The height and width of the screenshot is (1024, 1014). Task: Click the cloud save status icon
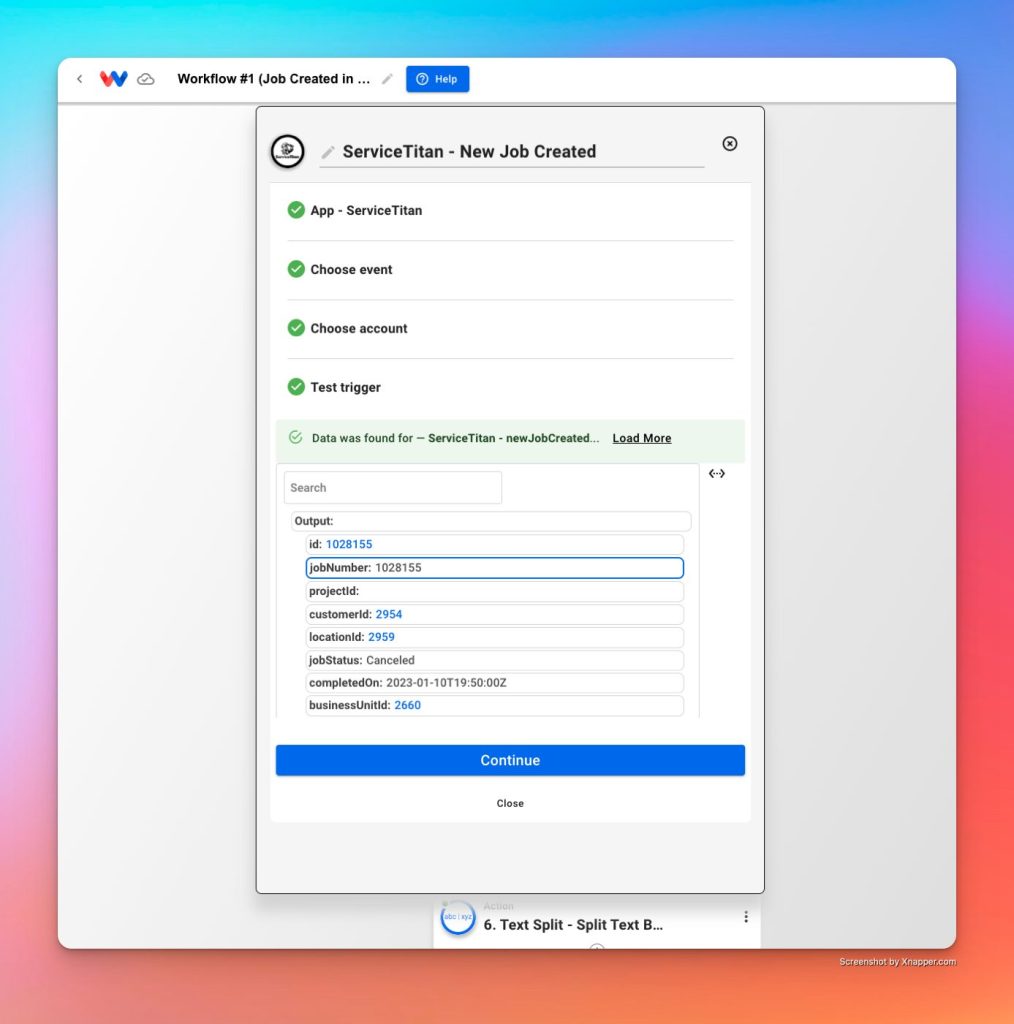(146, 79)
